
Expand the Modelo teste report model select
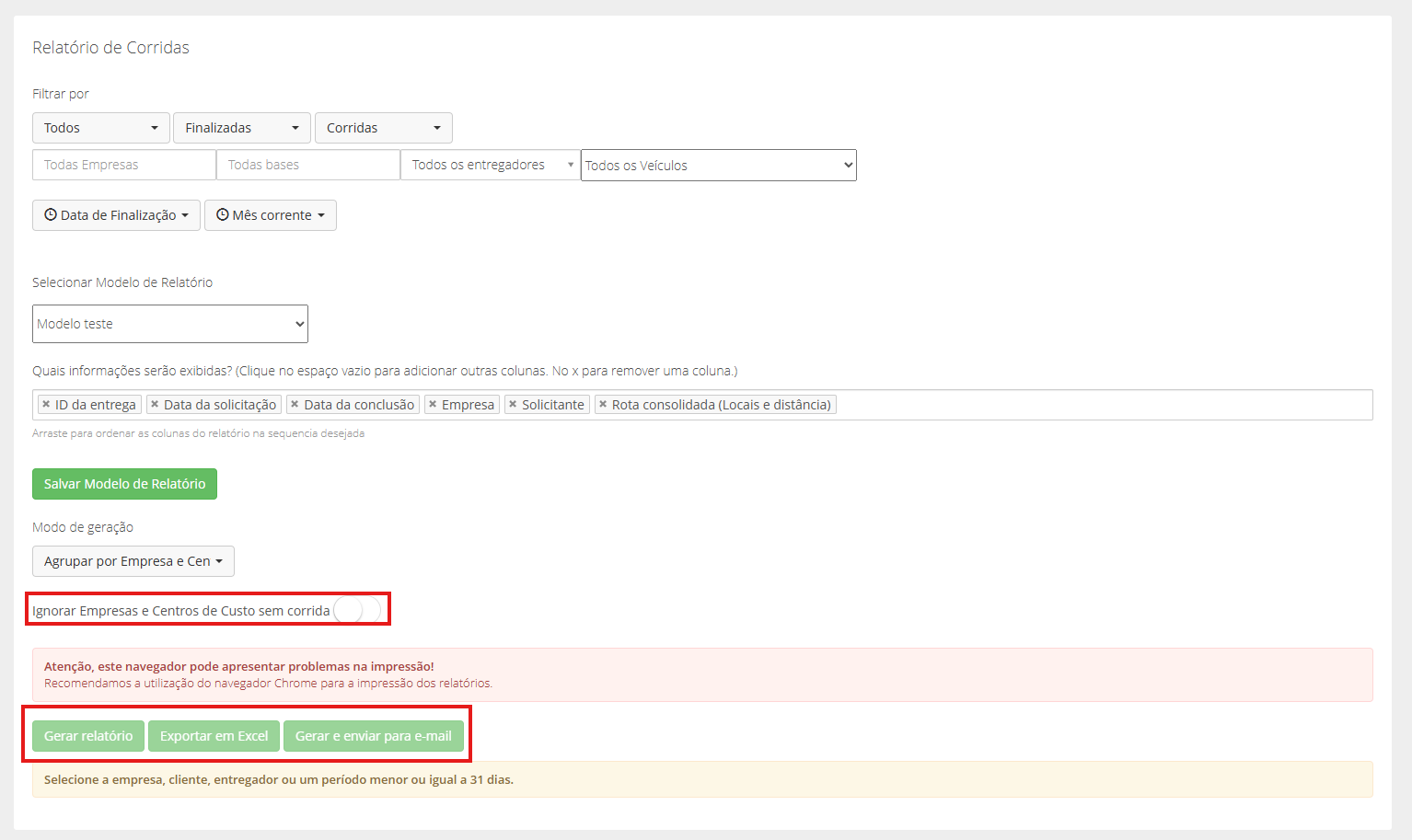coord(170,324)
